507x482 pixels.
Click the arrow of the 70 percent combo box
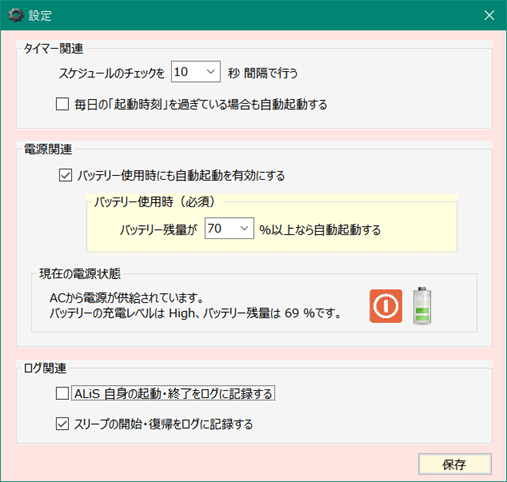pos(244,228)
